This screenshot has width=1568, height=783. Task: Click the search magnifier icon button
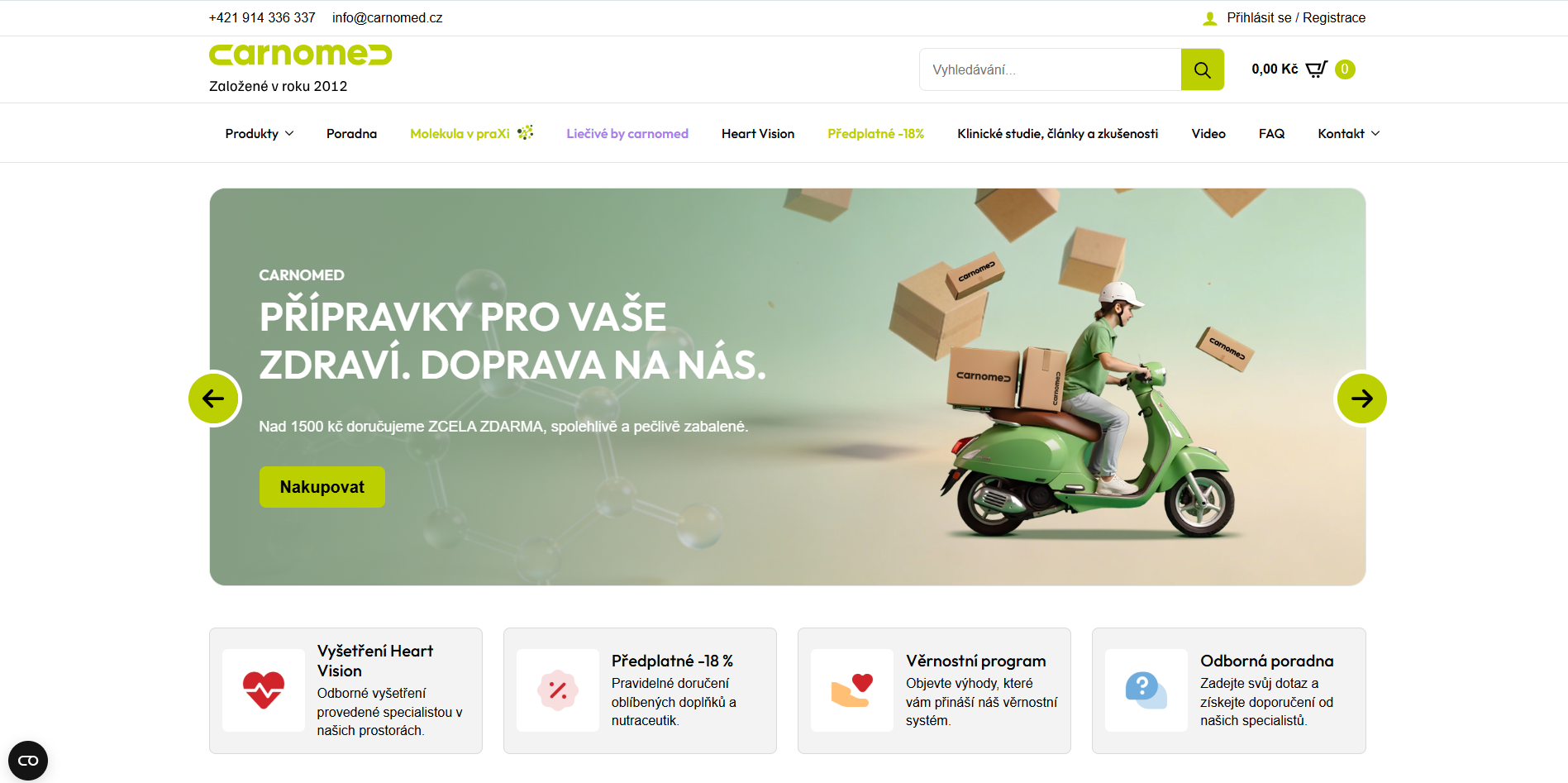point(1202,69)
